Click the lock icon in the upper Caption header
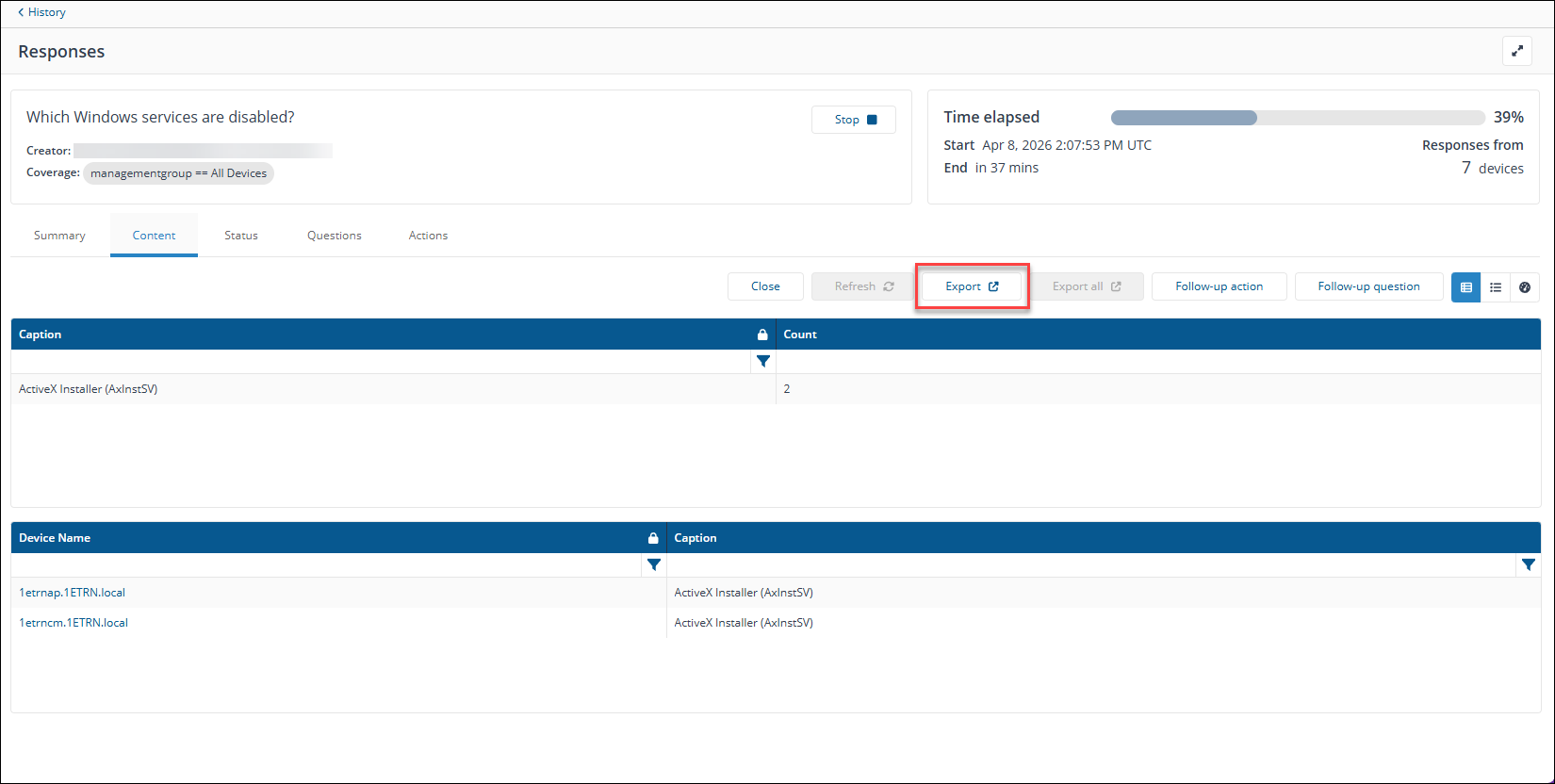 tap(762, 335)
